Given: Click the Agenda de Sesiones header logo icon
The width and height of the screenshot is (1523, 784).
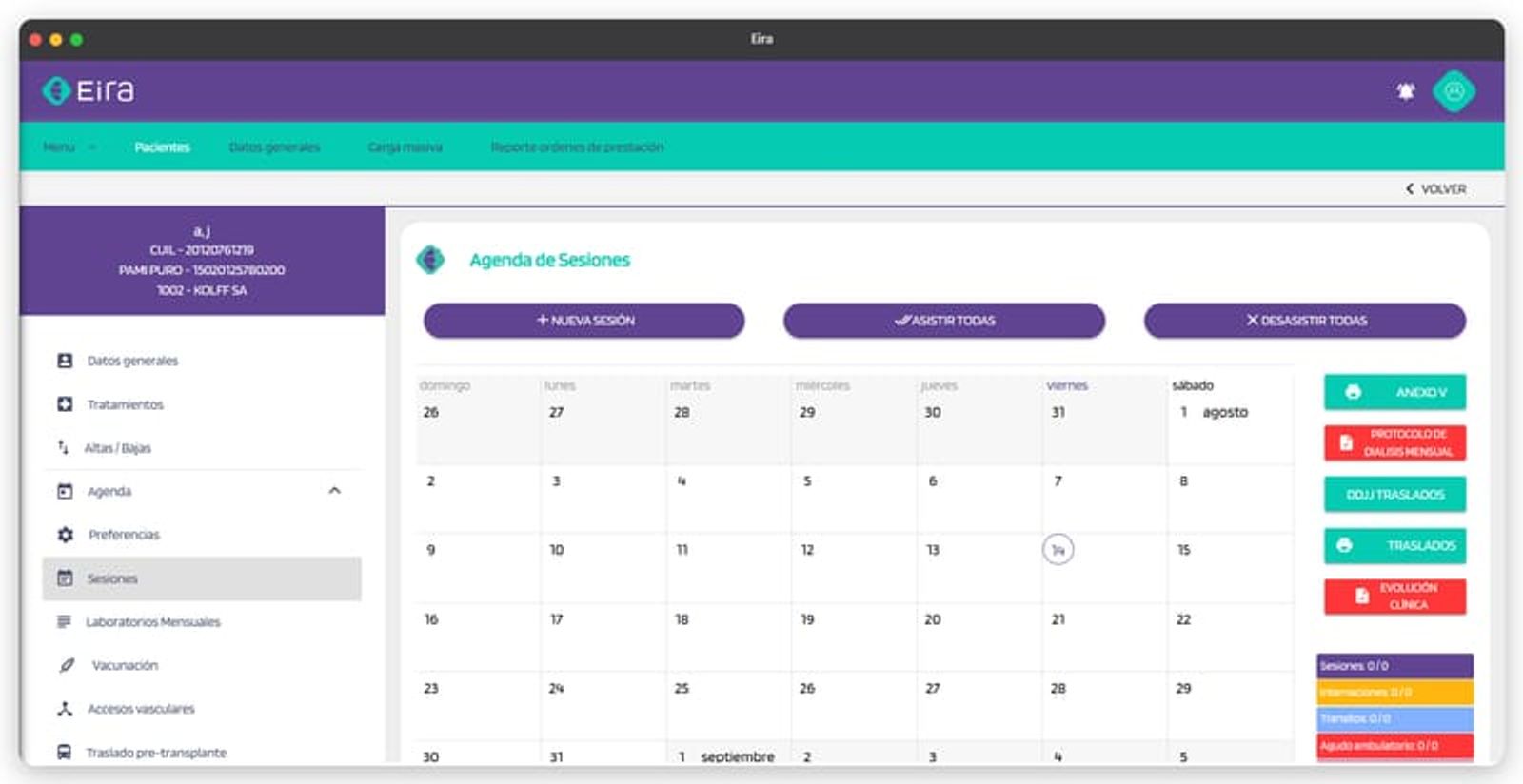Looking at the screenshot, I should (x=430, y=259).
